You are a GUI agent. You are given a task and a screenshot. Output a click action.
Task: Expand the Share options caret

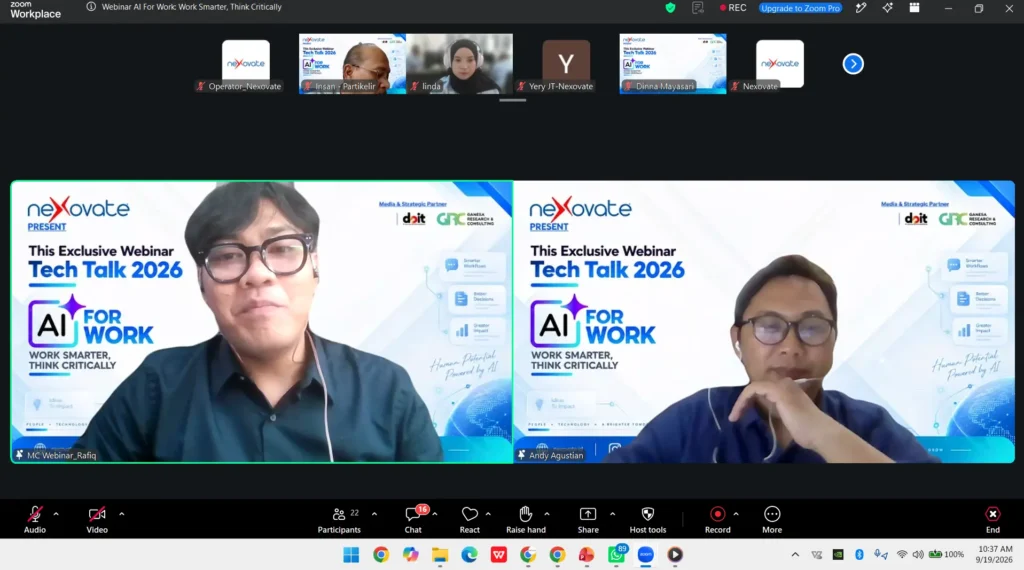coord(613,515)
